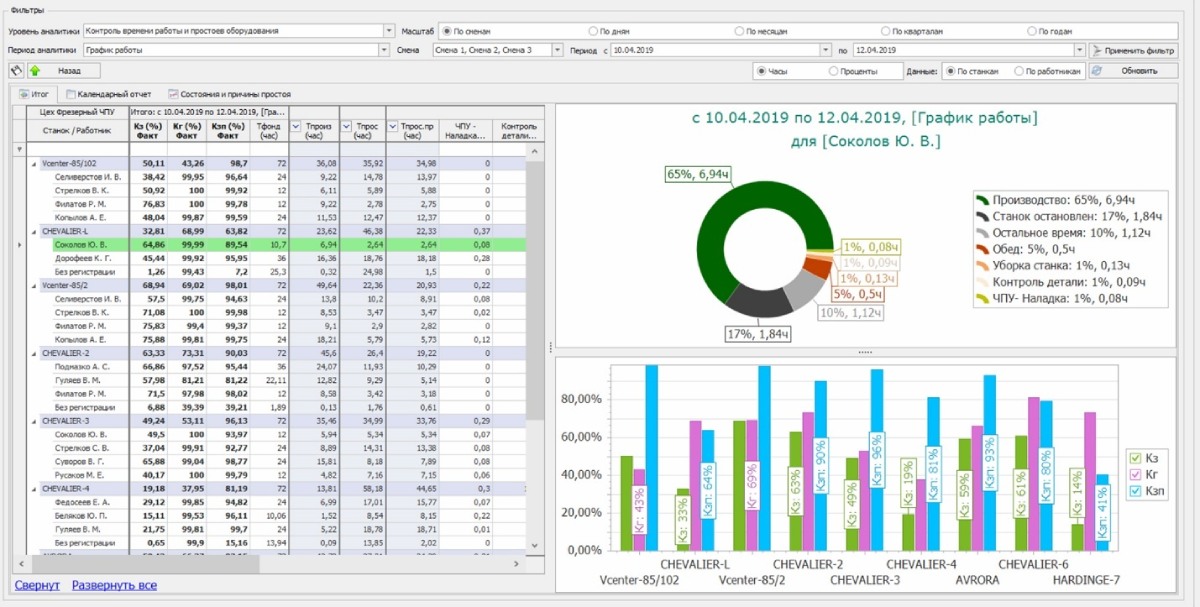Click the Кг checkbox in bar chart legend
1200x607 pixels.
[x=1134, y=473]
